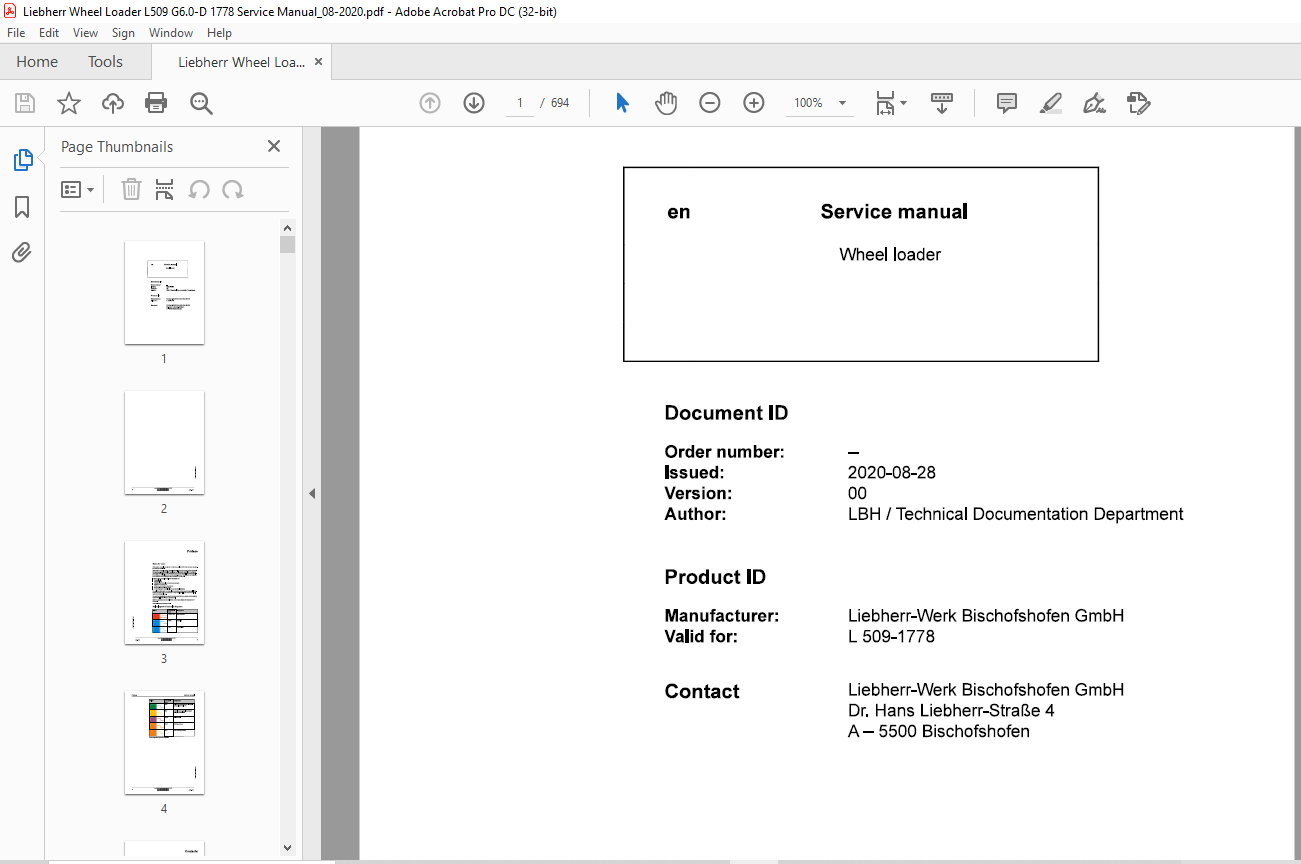
Task: Click the thumbnail scrollbar handle
Action: point(288,245)
